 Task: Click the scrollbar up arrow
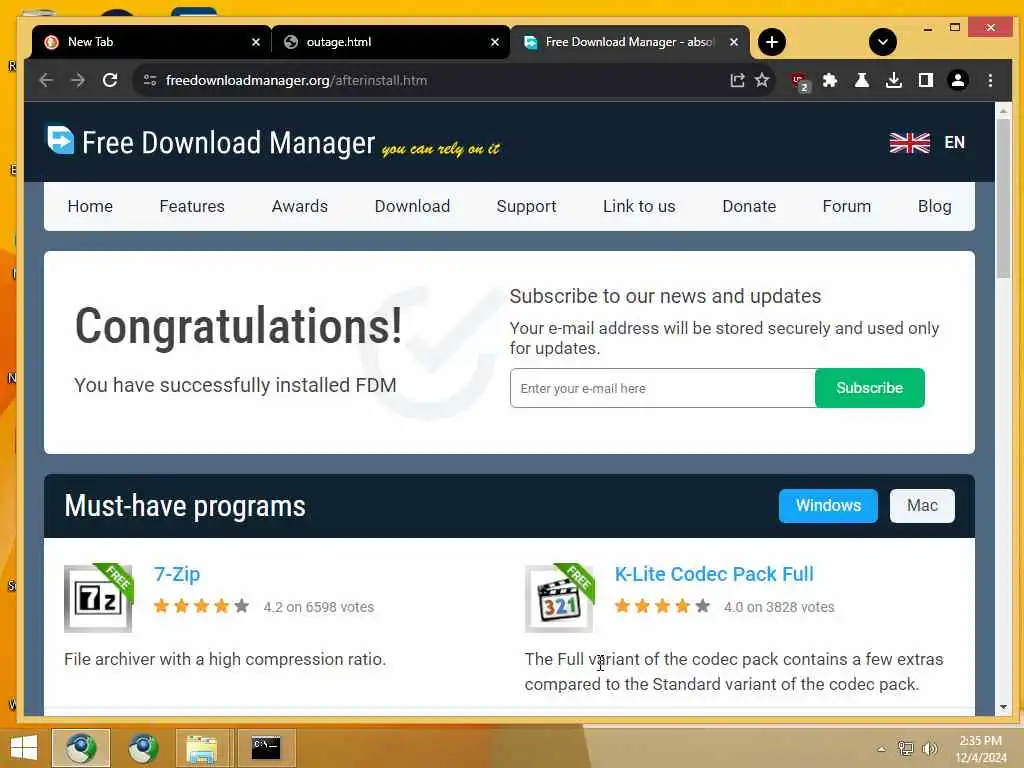pyautogui.click(x=1003, y=111)
